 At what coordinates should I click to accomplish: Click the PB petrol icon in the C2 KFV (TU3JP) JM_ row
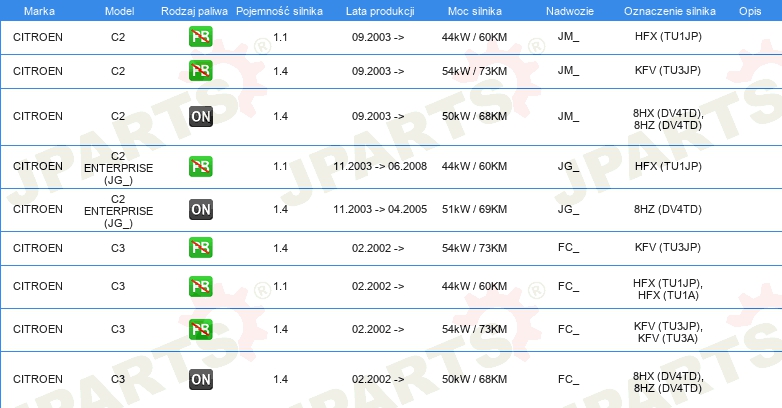(x=200, y=70)
